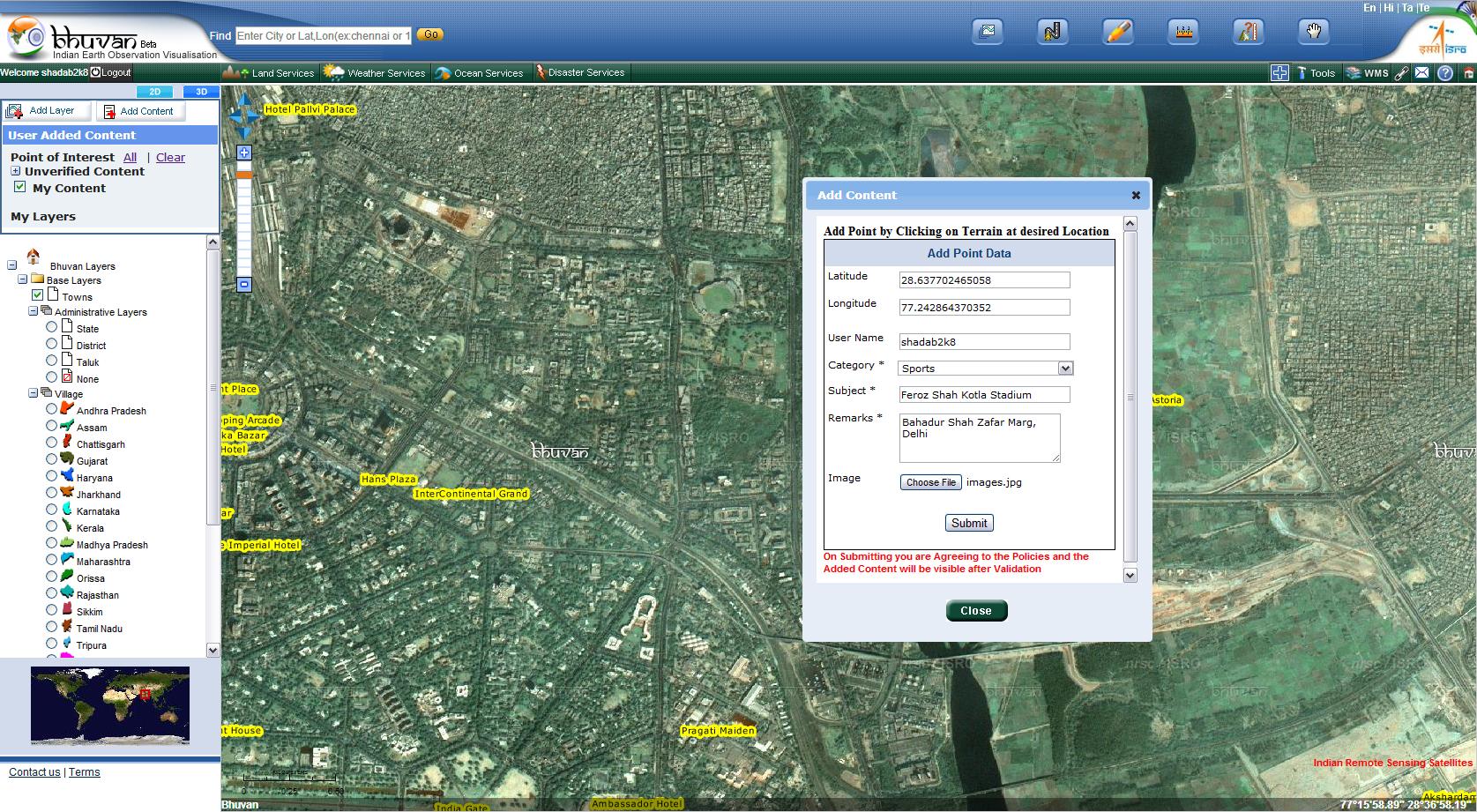
Task: Click the All link for Point of Interest
Action: click(x=130, y=157)
